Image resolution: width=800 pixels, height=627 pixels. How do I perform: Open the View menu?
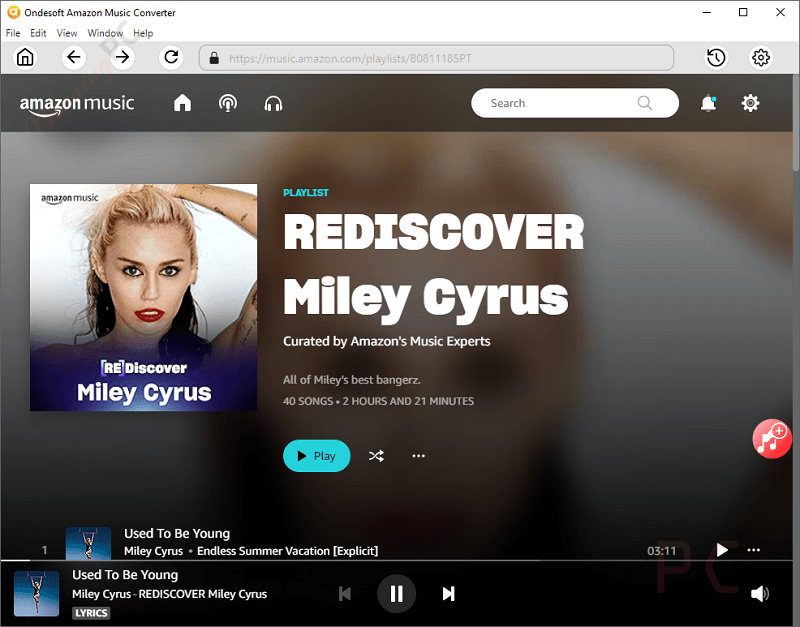point(67,33)
